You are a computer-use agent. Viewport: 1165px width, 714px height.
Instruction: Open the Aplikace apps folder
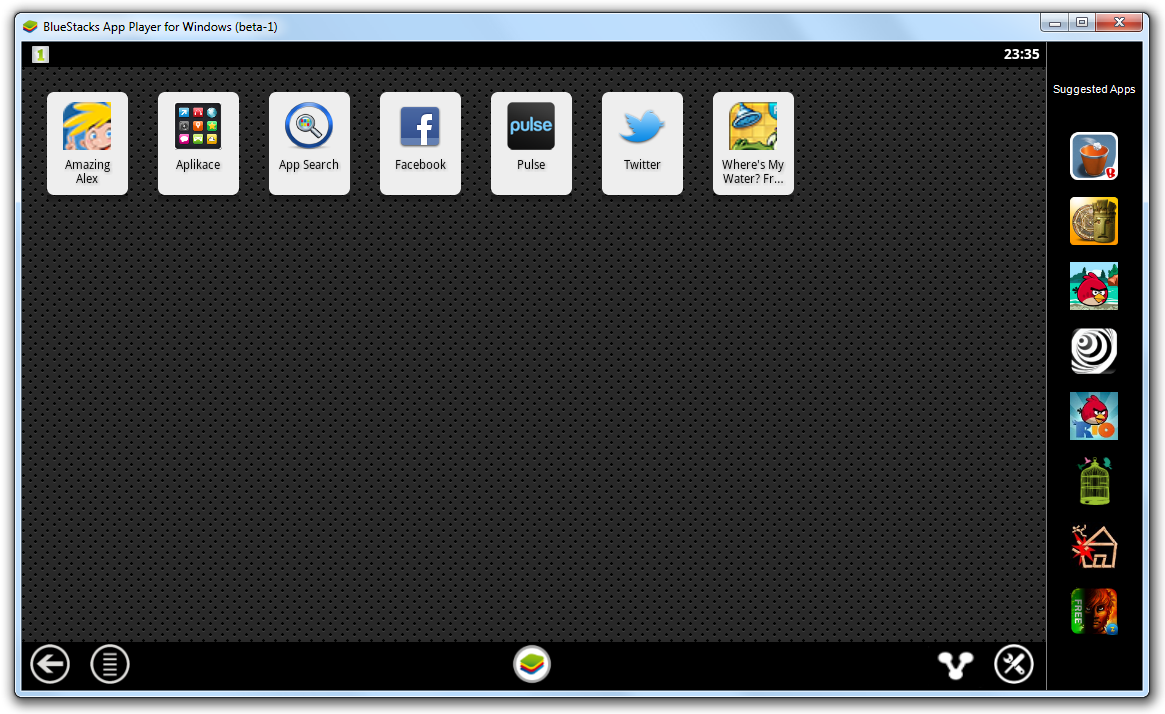[x=198, y=143]
